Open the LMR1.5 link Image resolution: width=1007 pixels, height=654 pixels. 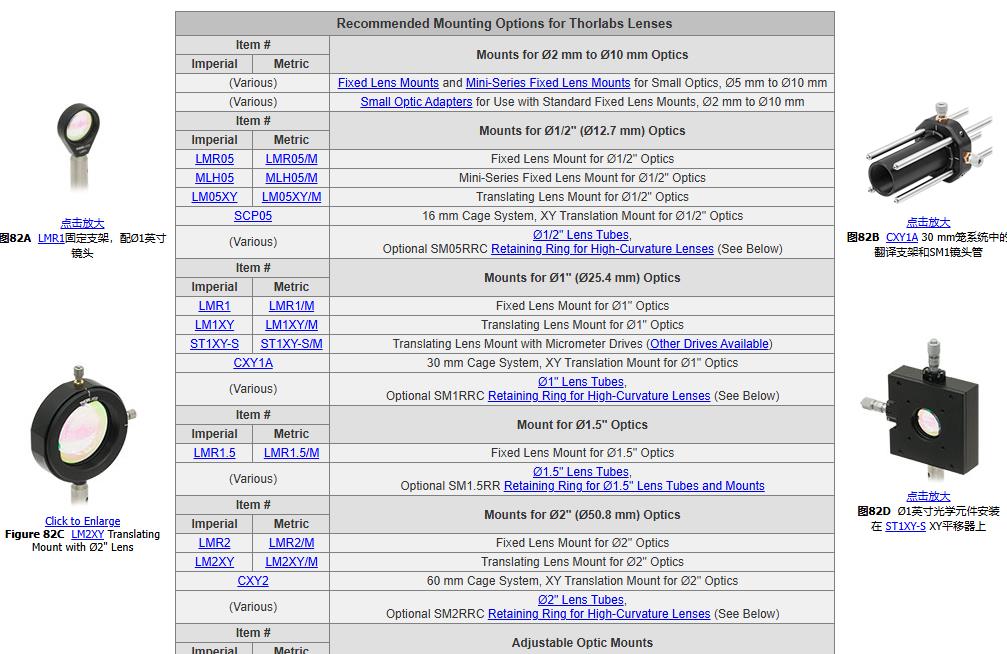coord(214,453)
